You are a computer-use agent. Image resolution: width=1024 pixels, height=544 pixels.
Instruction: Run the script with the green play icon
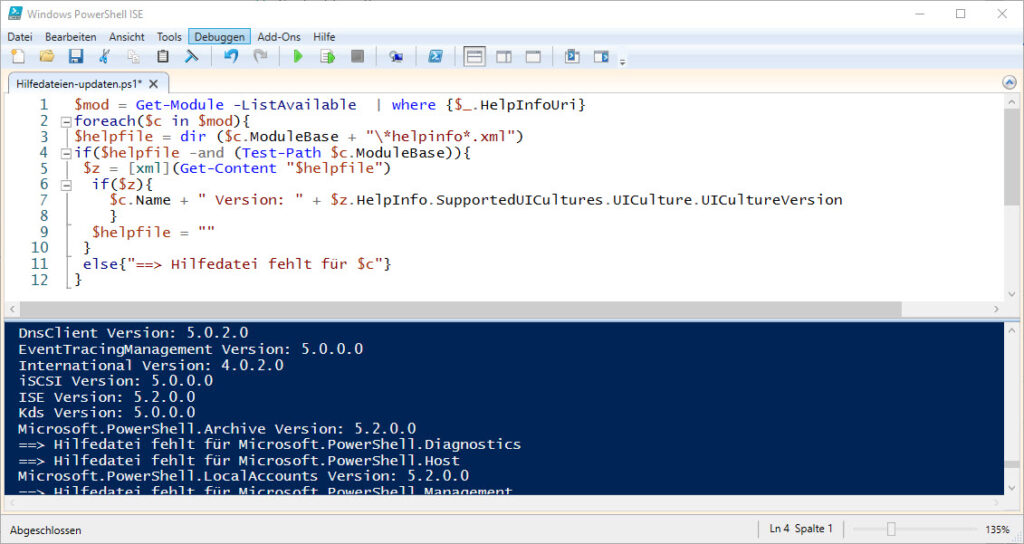pos(298,57)
